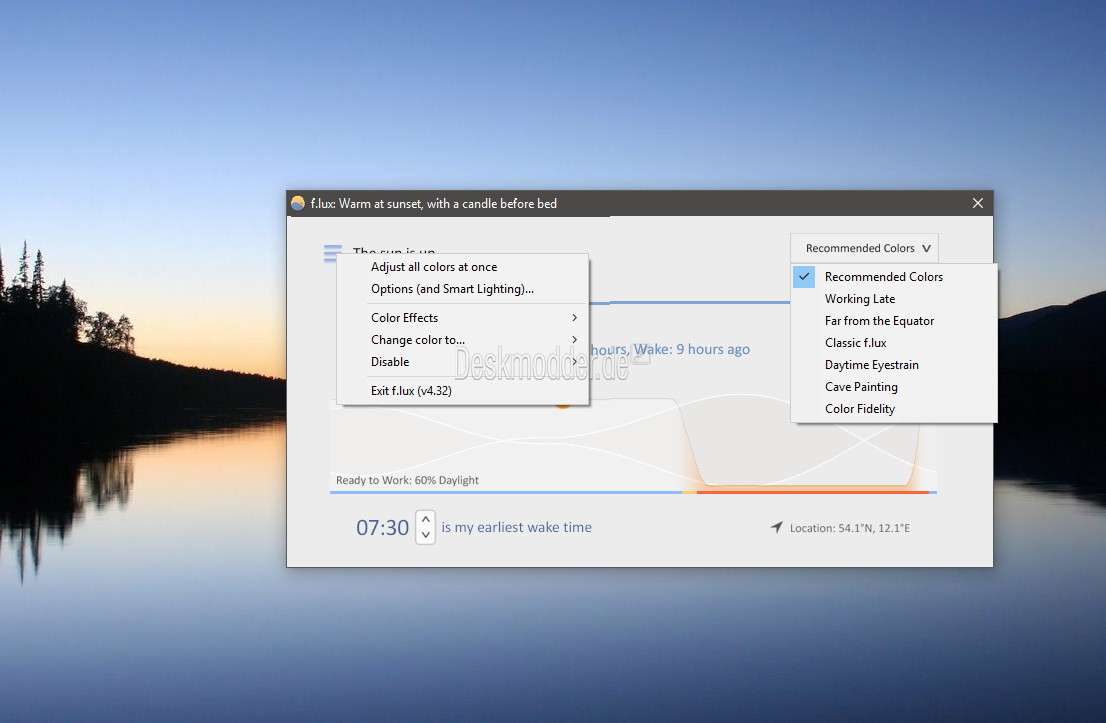
Task: Click the f.lux window title text
Action: [434, 203]
